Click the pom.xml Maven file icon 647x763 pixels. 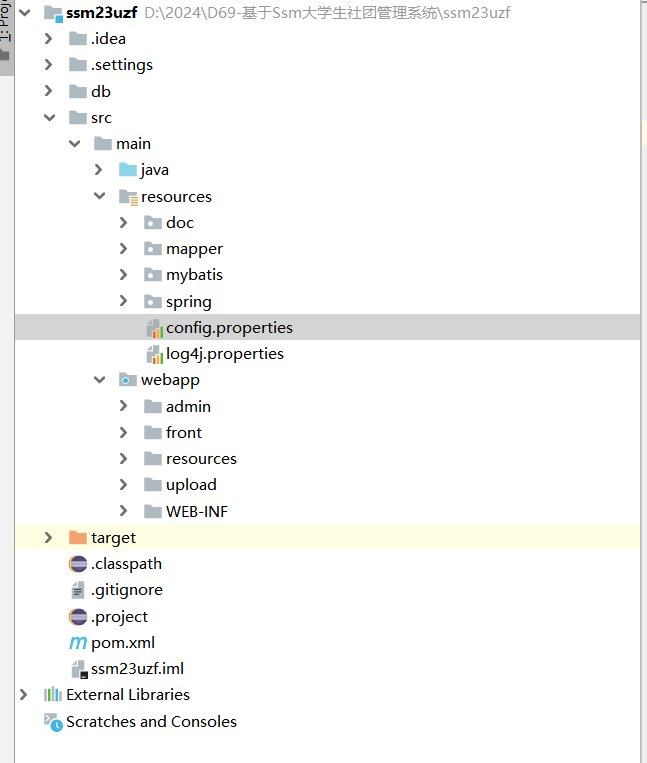coord(78,643)
